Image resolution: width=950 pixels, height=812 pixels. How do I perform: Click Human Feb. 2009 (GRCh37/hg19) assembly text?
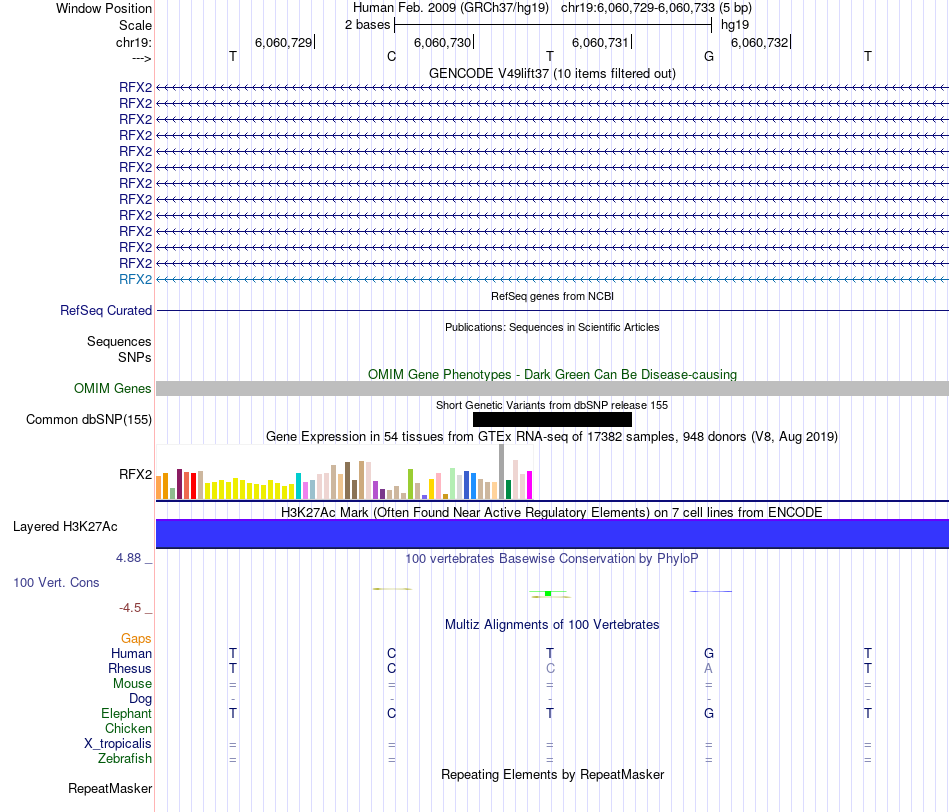point(451,8)
